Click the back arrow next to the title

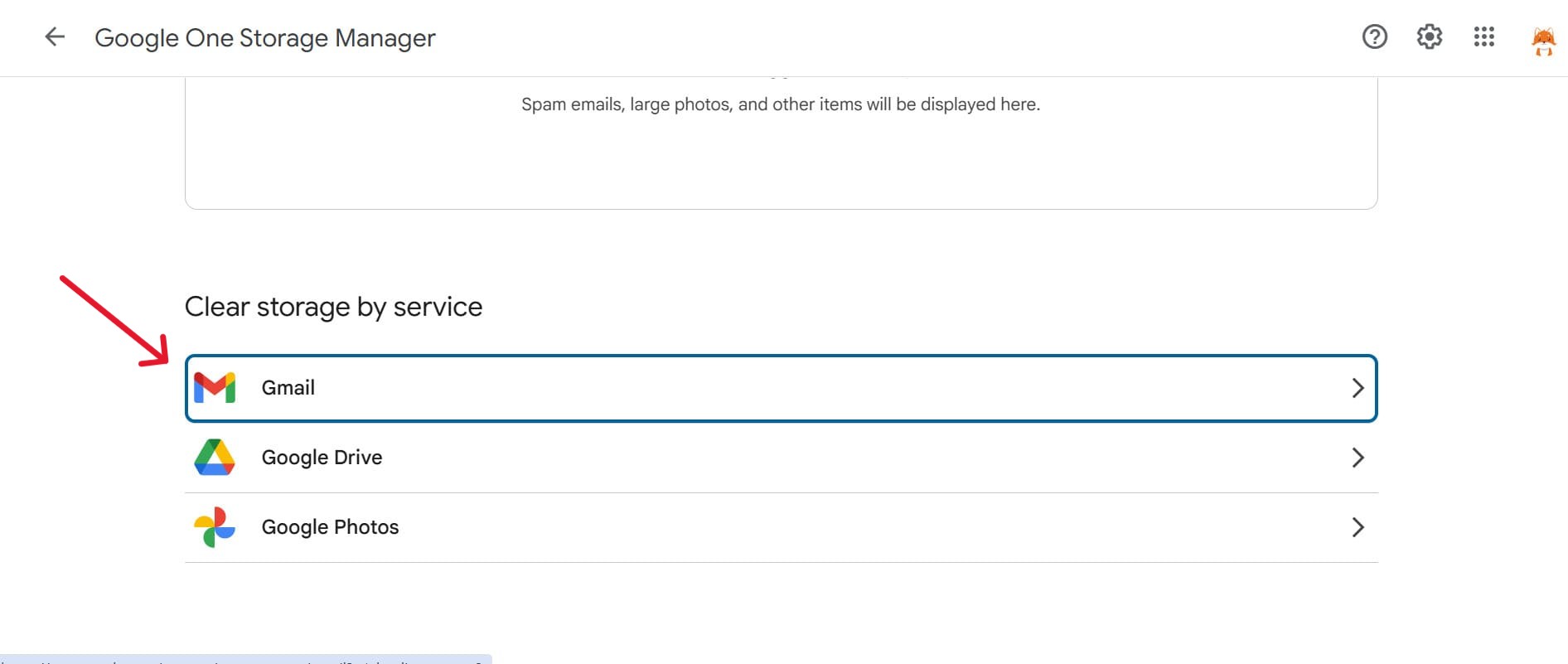click(54, 36)
